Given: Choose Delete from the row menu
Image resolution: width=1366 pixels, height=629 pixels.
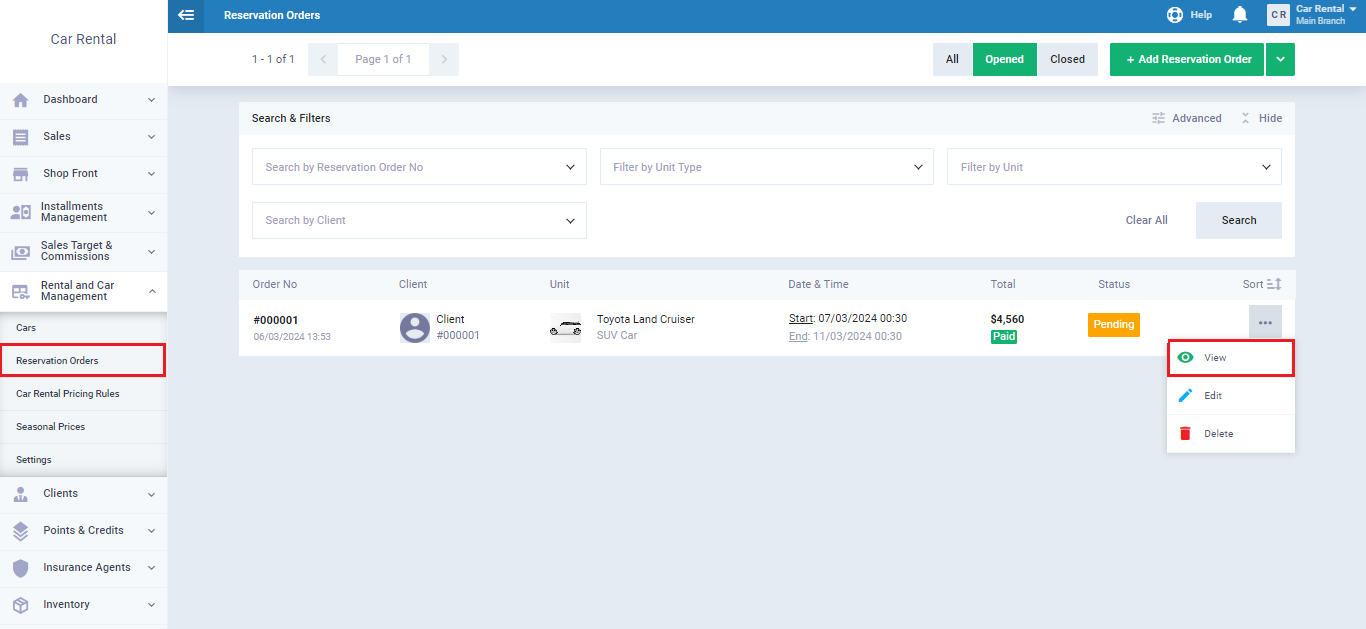Looking at the screenshot, I should point(1231,433).
